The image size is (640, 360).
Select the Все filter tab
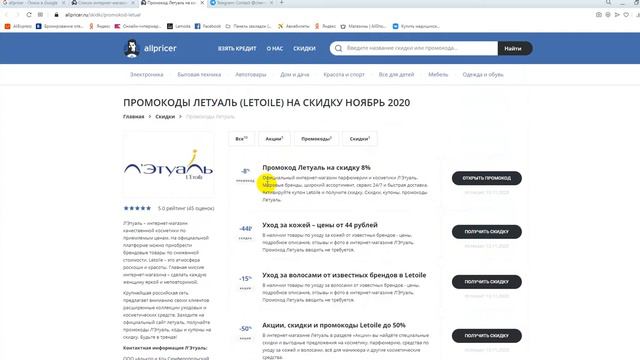242,139
